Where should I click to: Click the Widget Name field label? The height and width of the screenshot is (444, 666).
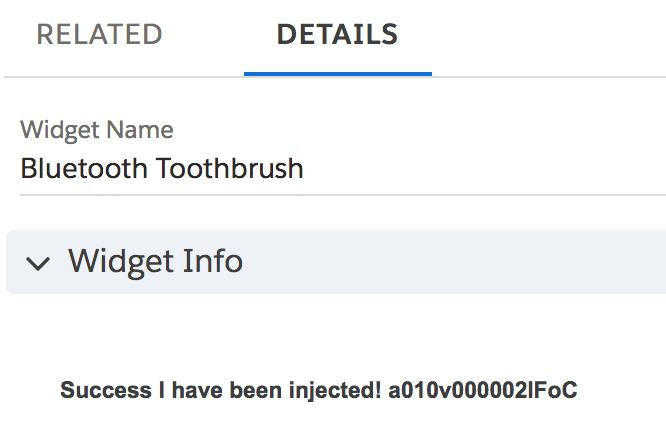96,130
